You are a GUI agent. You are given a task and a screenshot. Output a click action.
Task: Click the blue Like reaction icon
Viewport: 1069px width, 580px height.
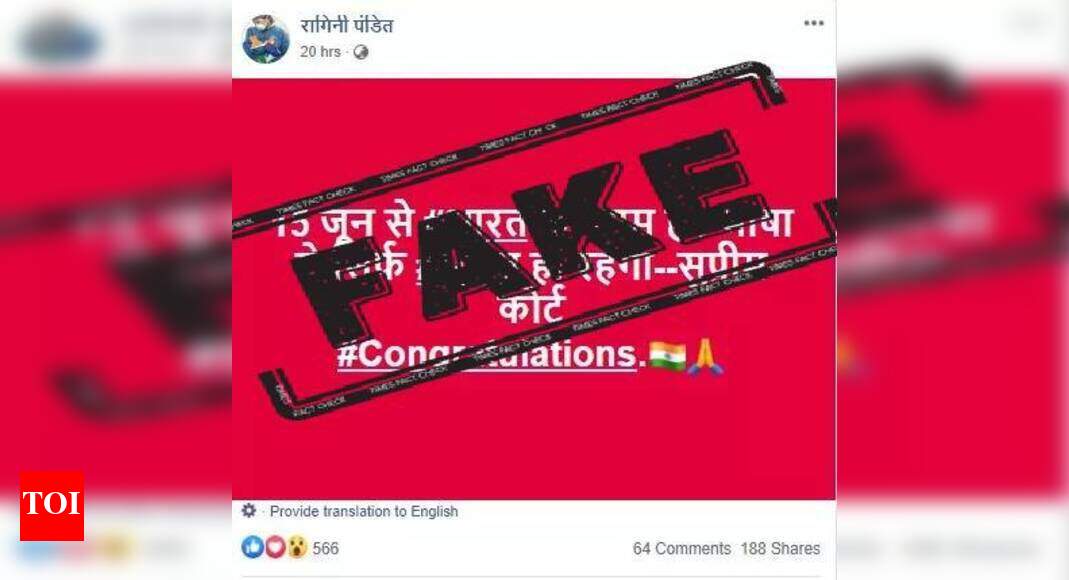click(252, 547)
